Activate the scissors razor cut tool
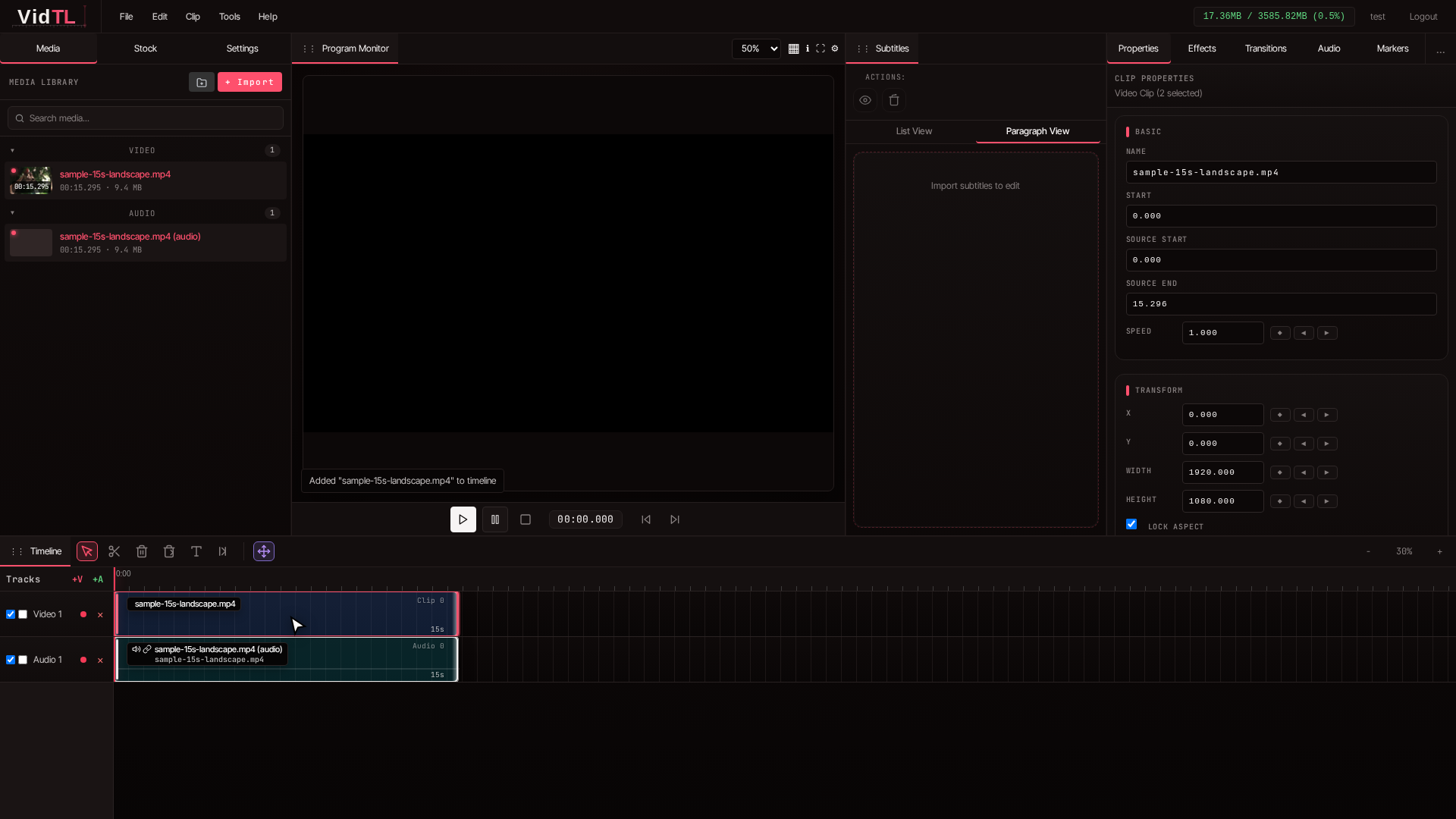 [x=115, y=551]
